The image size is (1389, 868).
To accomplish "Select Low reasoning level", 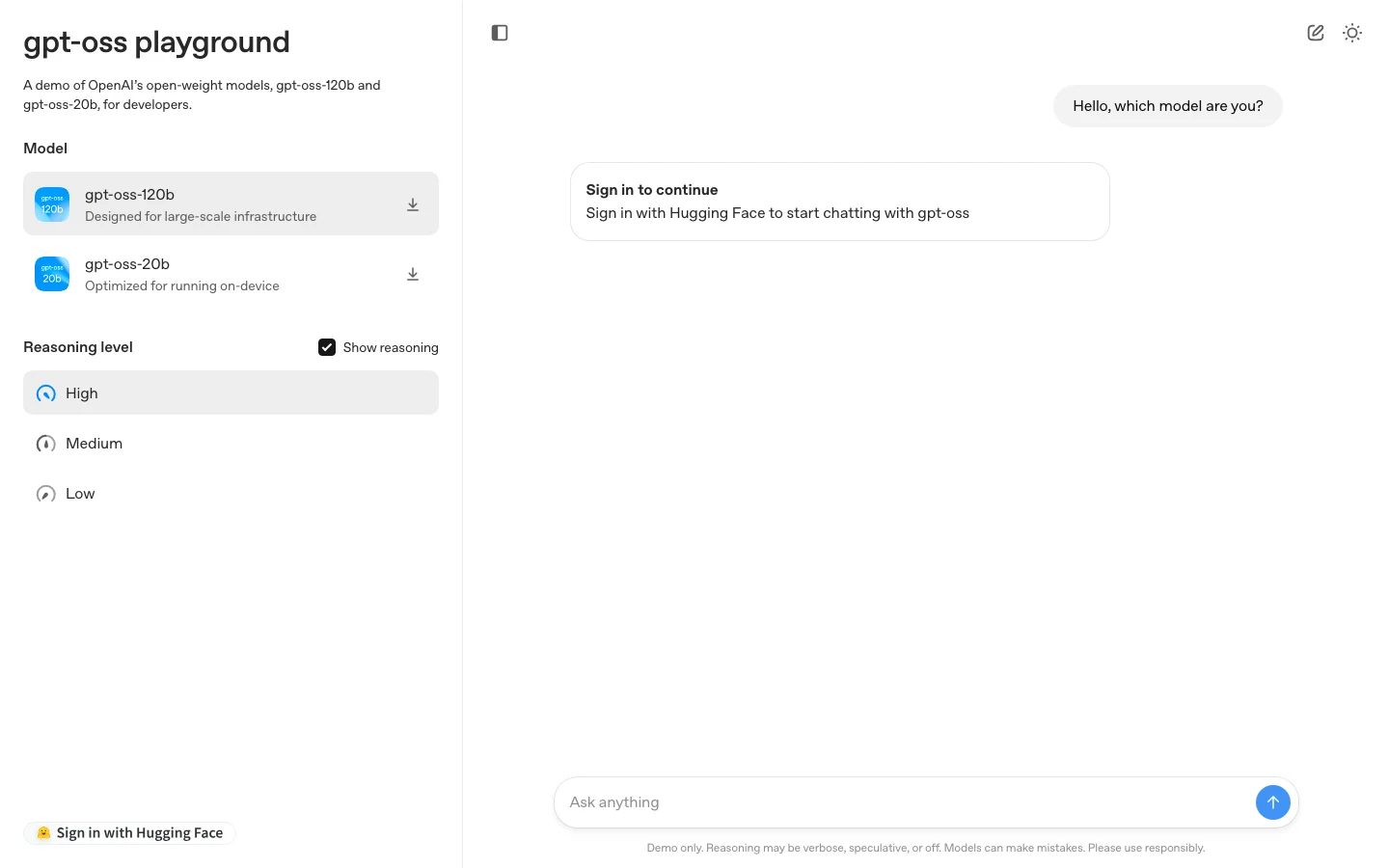I will 231,494.
